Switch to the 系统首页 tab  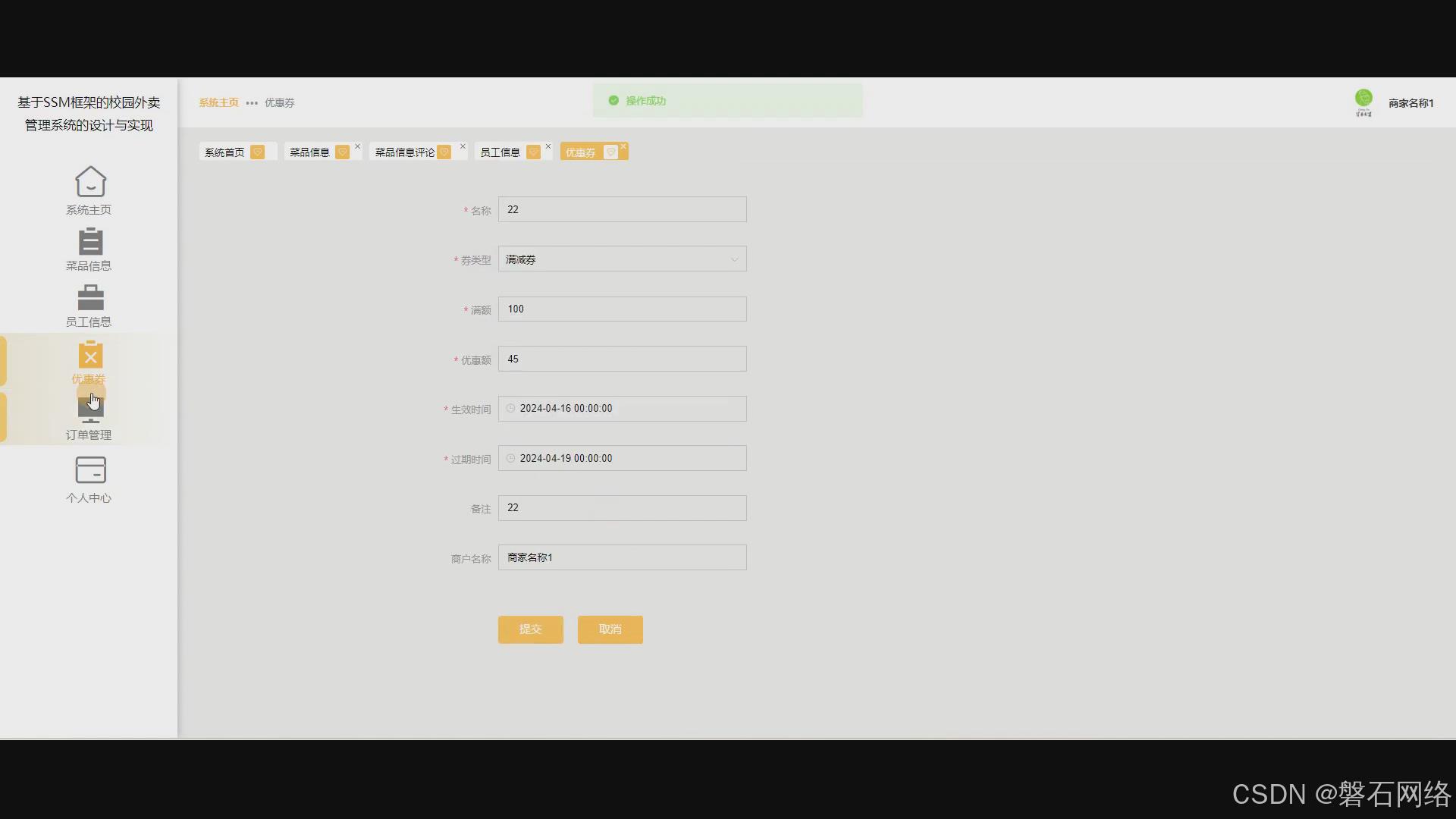coord(224,152)
